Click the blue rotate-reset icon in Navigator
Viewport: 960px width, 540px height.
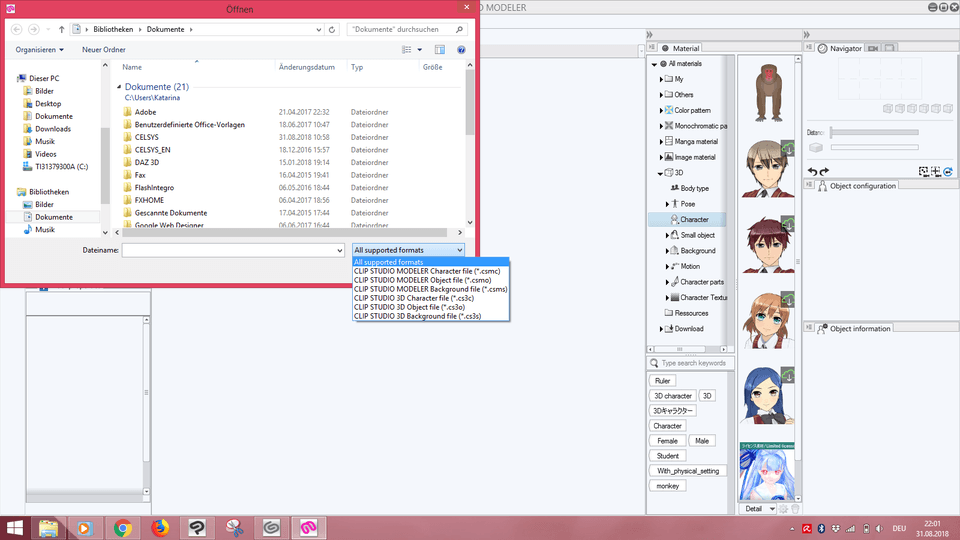point(947,171)
